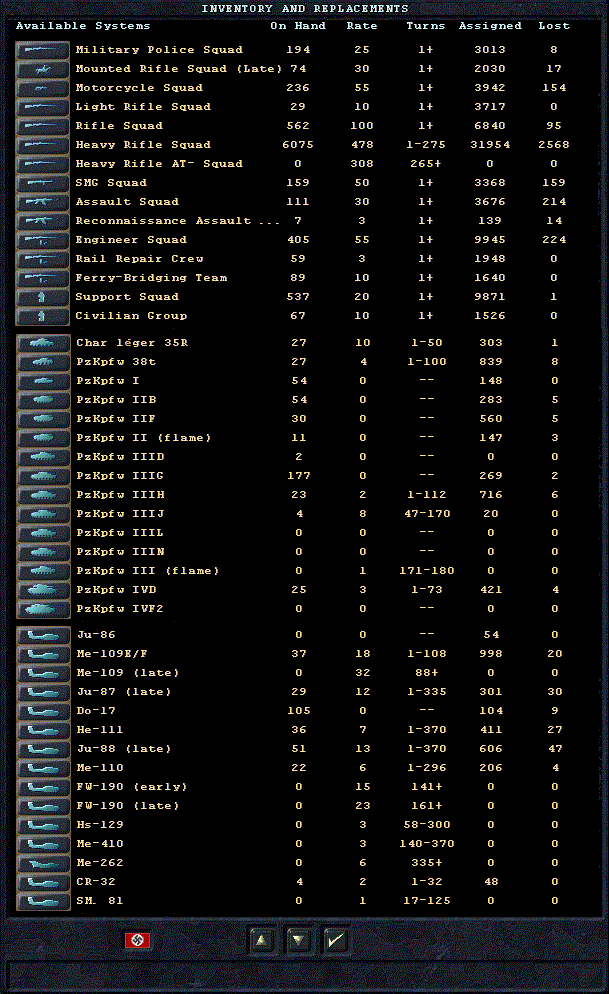Screen dimensions: 609x994
Task: Click Reconnaissance Assault row name
Action: click(x=177, y=221)
